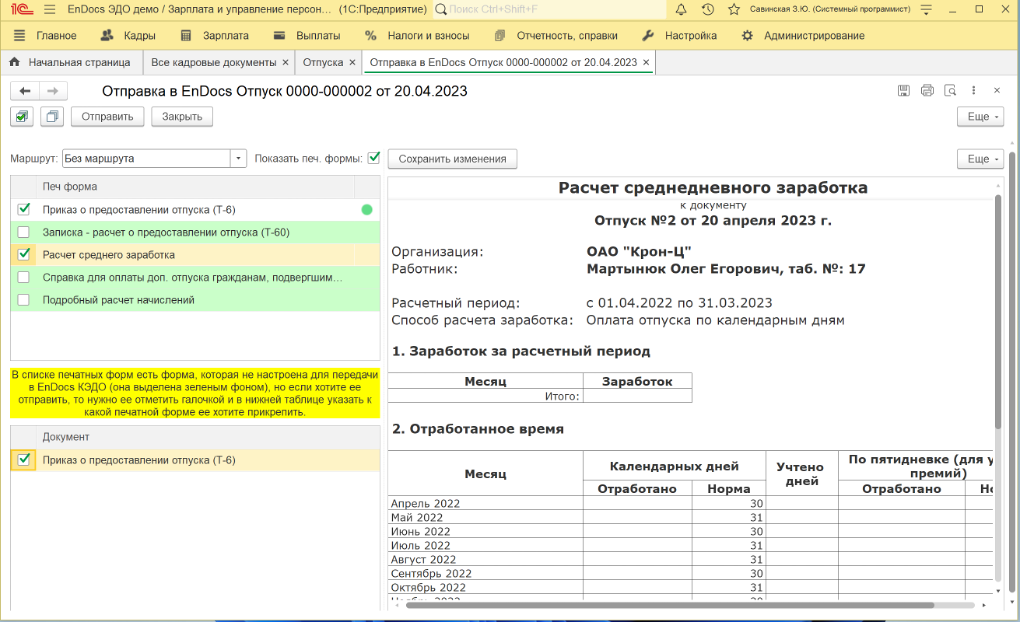This screenshot has height=622, width=1020.
Task: Toggle the Документ table Приказ (Т-6) checkbox
Action: tap(24, 459)
